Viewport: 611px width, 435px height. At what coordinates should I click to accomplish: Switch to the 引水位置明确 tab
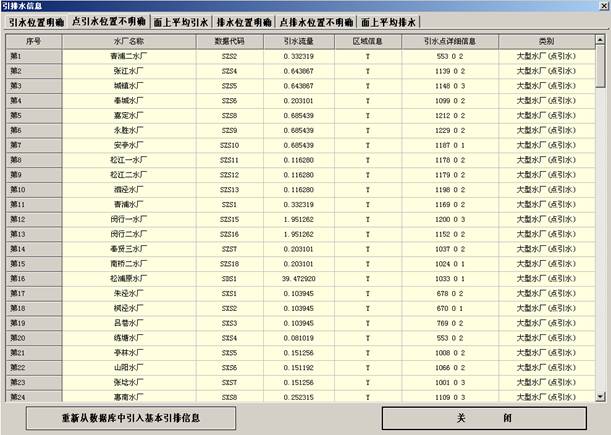coord(35,21)
